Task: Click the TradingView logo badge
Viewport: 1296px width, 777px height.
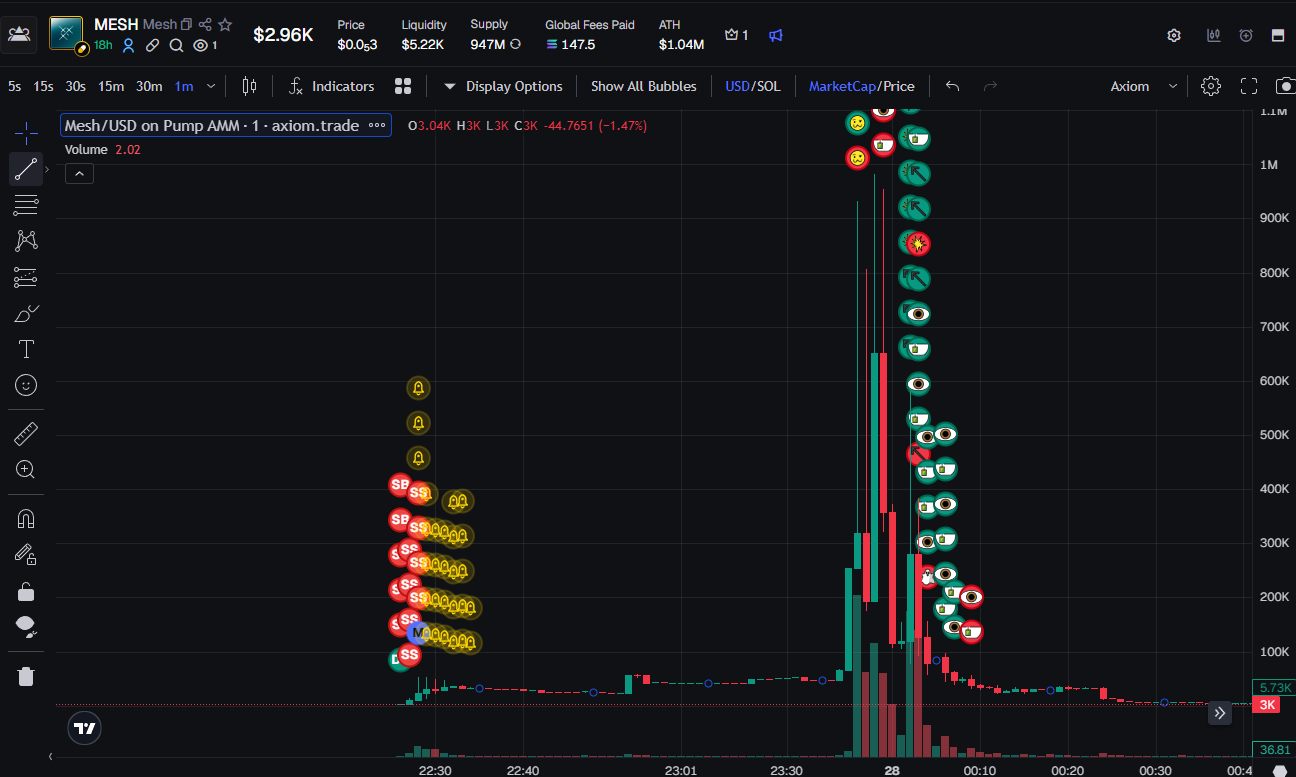Action: (x=85, y=729)
